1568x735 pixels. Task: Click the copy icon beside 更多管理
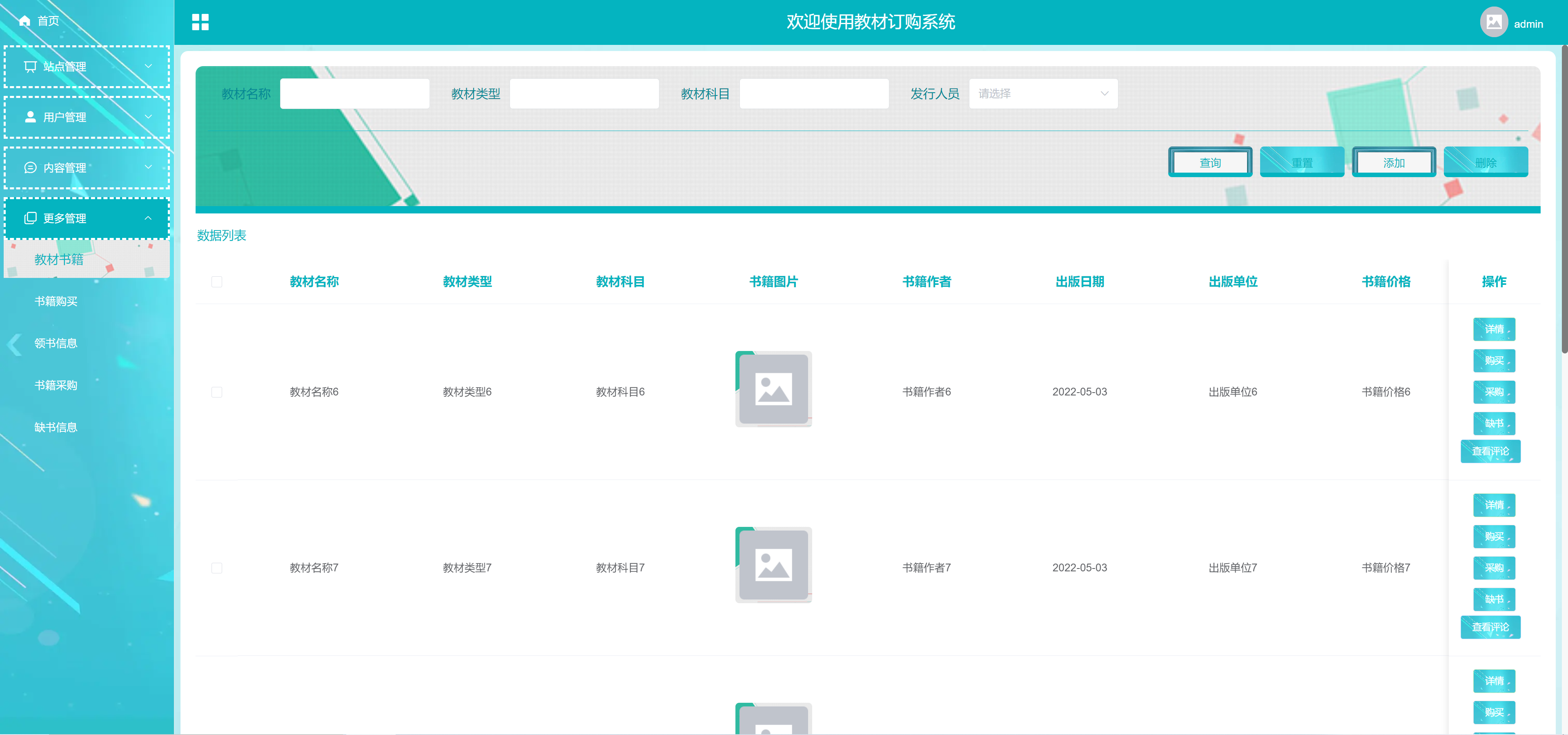click(x=31, y=218)
